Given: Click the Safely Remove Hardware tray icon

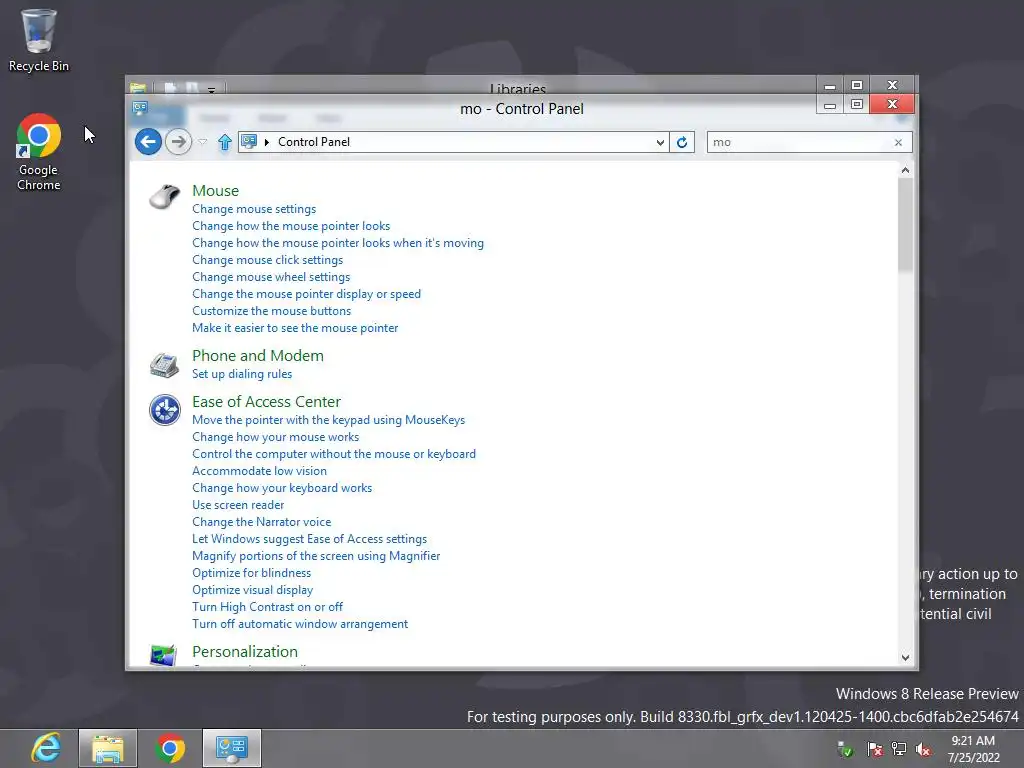Looking at the screenshot, I should coord(845,749).
